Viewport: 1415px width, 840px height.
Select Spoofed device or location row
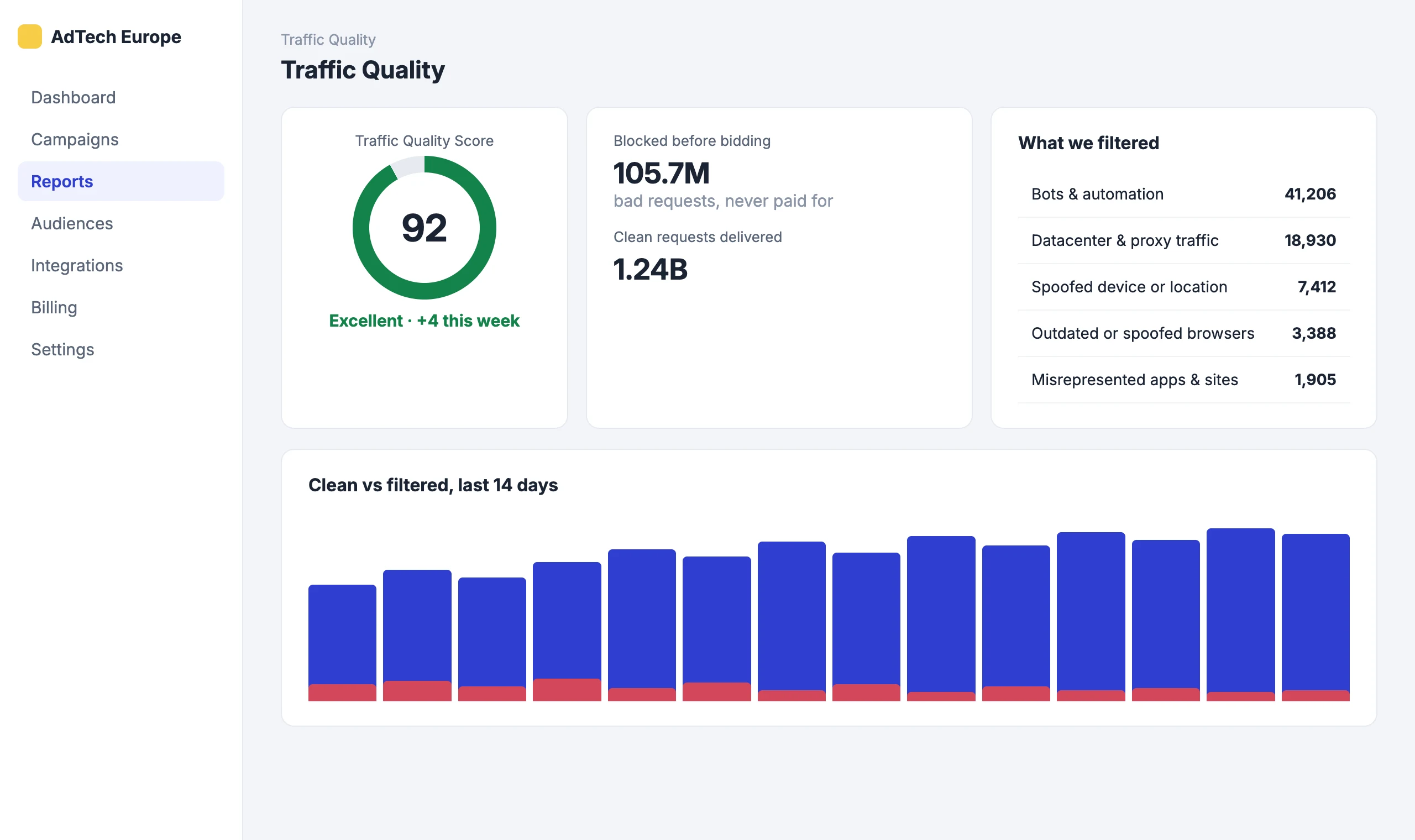1183,287
